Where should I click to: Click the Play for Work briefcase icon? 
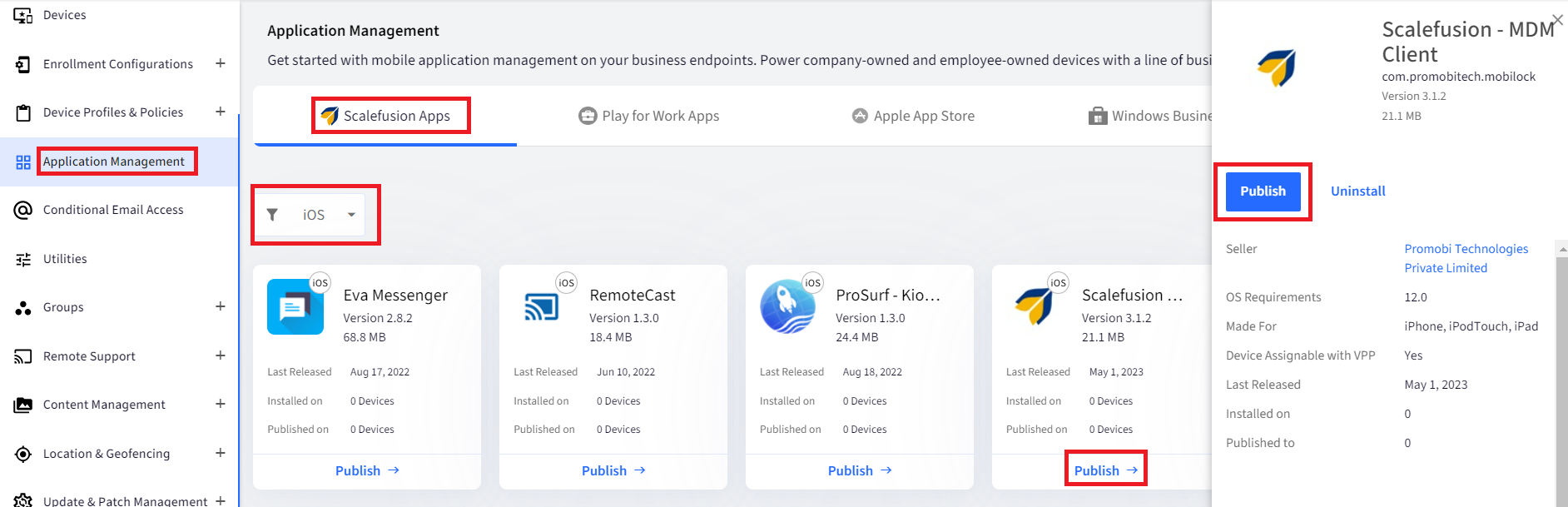[588, 116]
